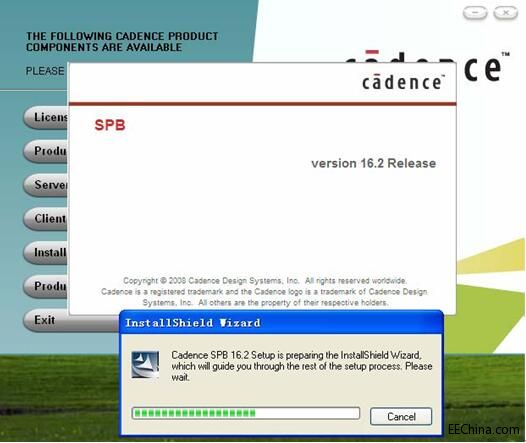Open the License button in the sidebar
Screen dimensions: 526x443
pyautogui.click(x=46, y=117)
